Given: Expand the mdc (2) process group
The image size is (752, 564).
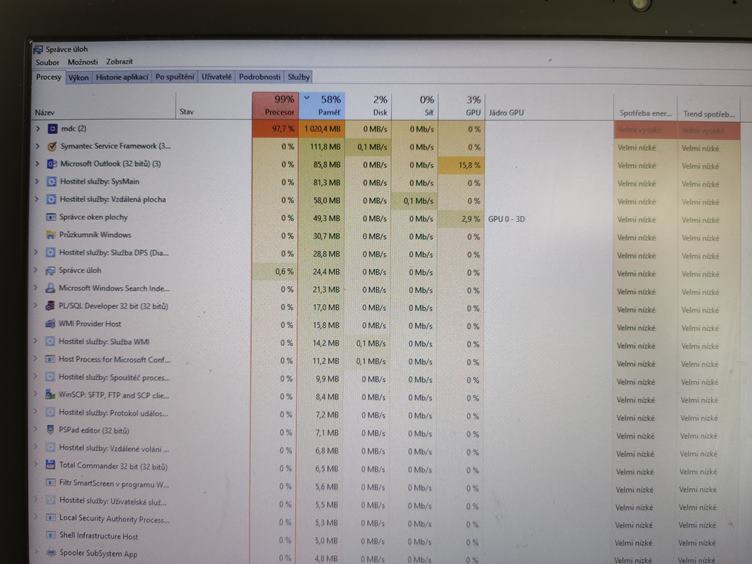Looking at the screenshot, I should click(38, 129).
